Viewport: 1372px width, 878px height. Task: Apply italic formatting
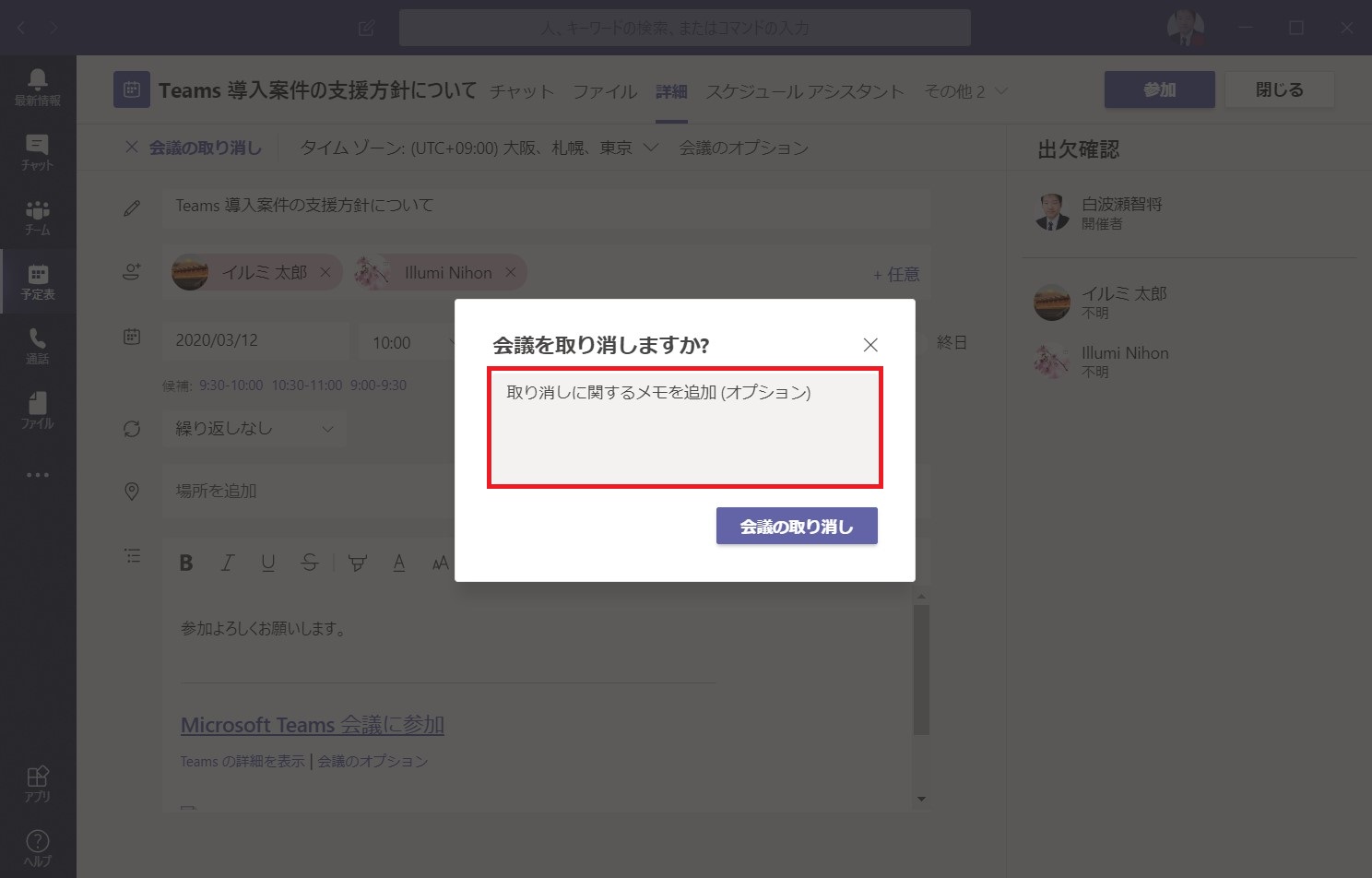click(x=227, y=563)
